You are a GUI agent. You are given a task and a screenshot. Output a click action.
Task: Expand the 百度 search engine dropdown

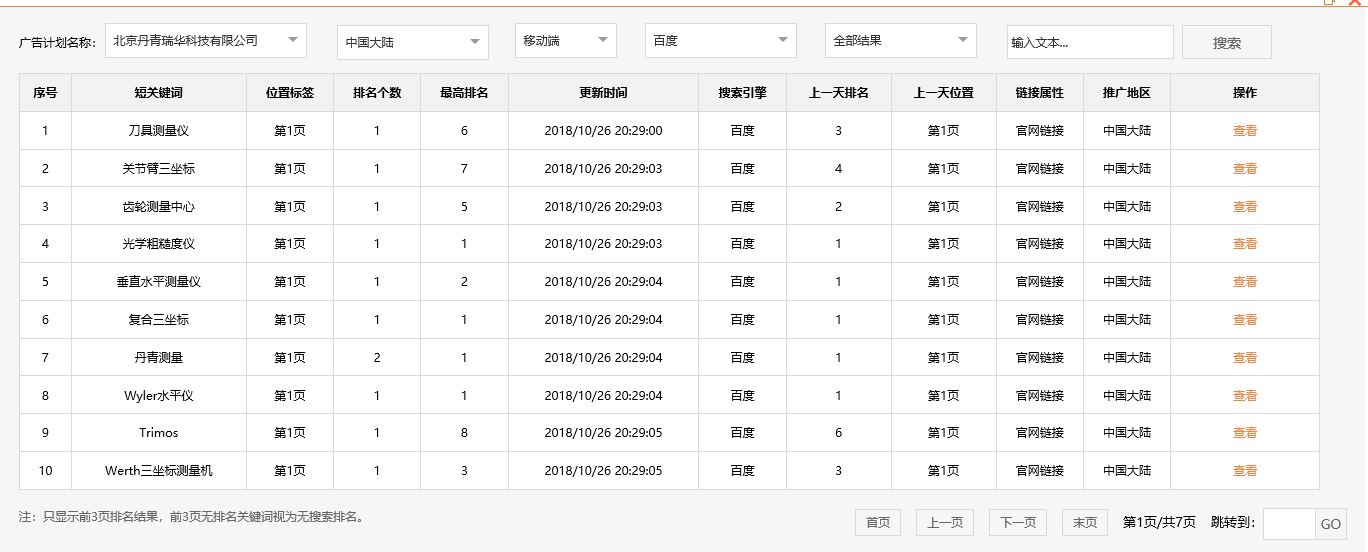point(721,41)
